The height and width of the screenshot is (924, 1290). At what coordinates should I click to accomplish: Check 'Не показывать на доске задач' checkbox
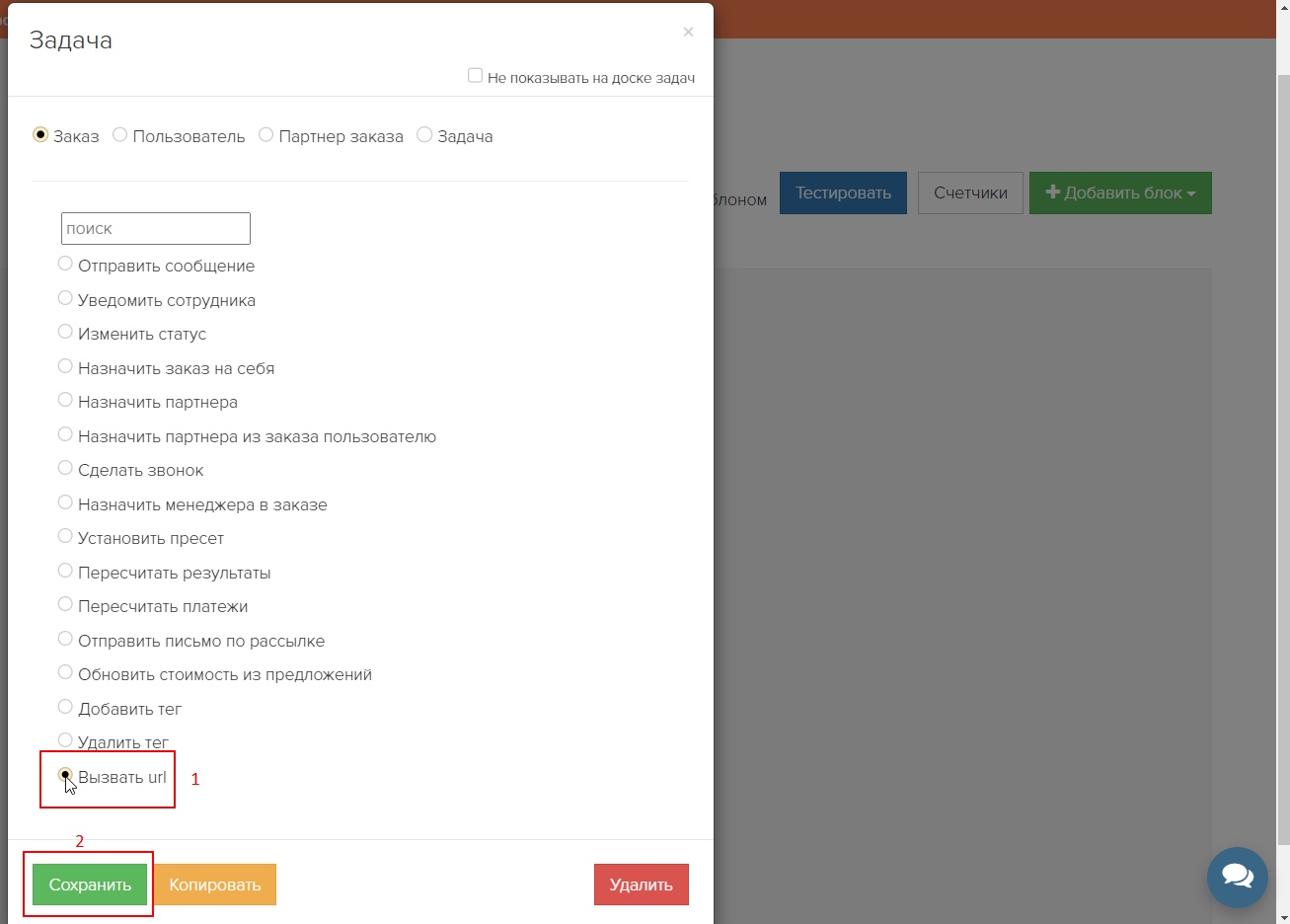475,76
